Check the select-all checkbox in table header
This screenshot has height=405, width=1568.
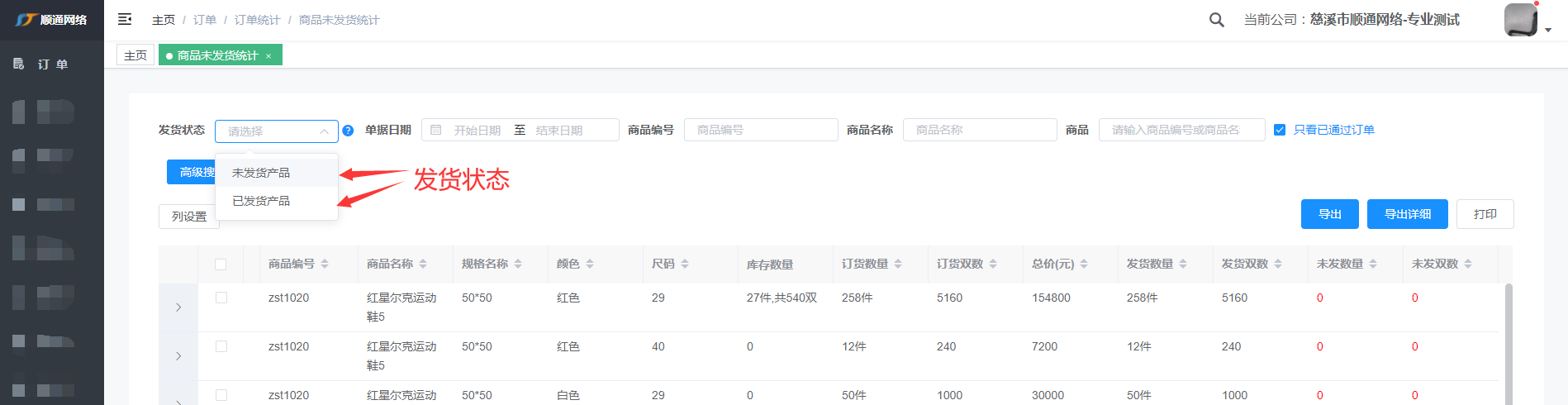pyautogui.click(x=221, y=264)
